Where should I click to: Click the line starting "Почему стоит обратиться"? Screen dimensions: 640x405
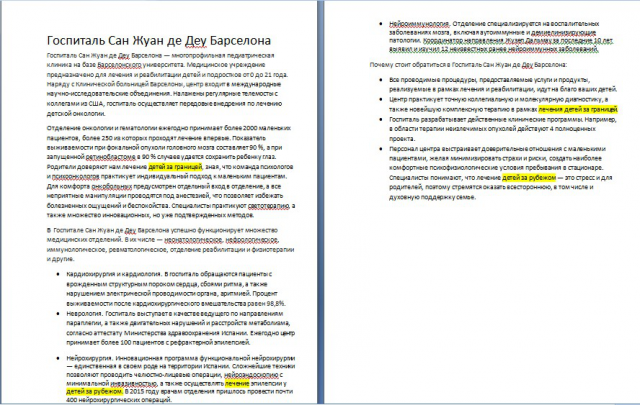(468, 65)
